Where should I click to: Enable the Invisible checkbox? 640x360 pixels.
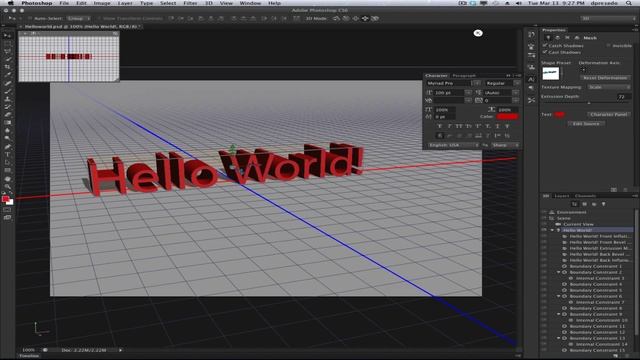point(609,45)
